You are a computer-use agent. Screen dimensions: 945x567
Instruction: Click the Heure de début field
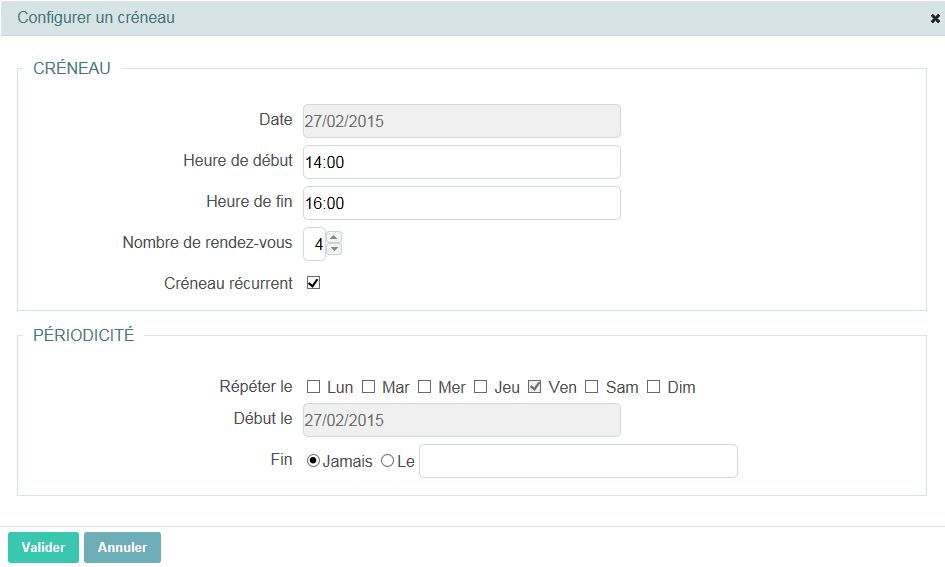point(461,162)
